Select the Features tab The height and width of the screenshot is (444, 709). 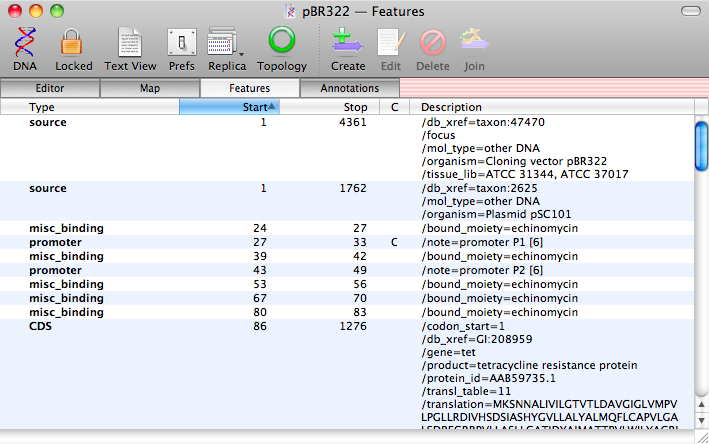(250, 88)
